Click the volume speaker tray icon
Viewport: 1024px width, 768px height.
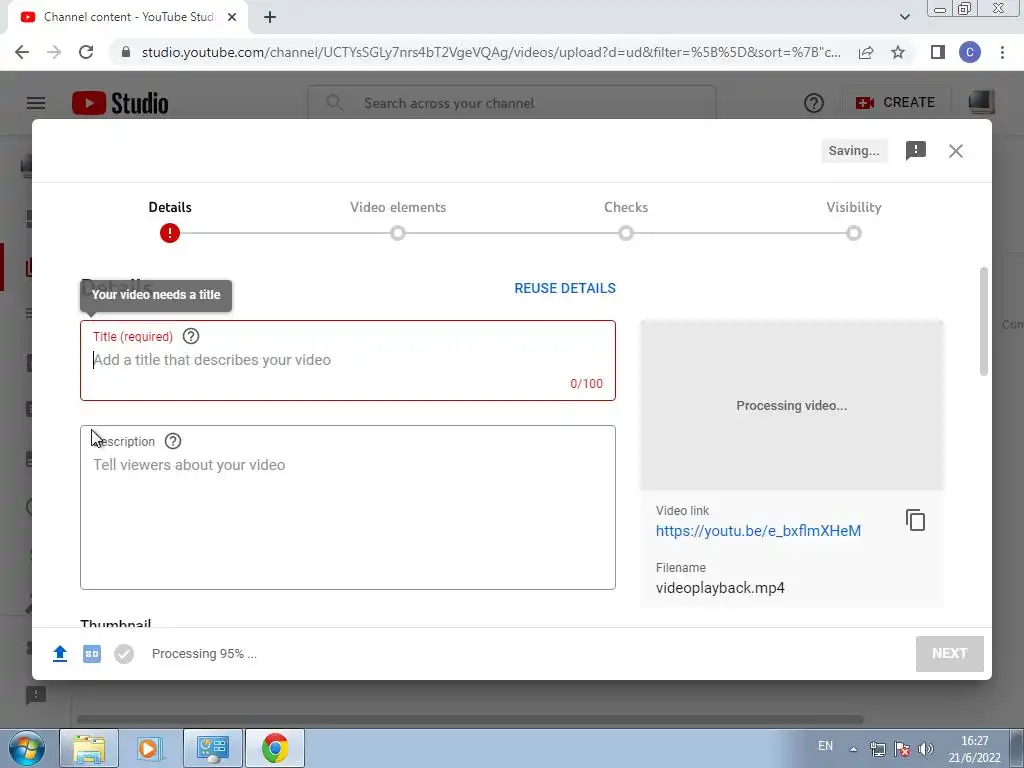(x=926, y=749)
